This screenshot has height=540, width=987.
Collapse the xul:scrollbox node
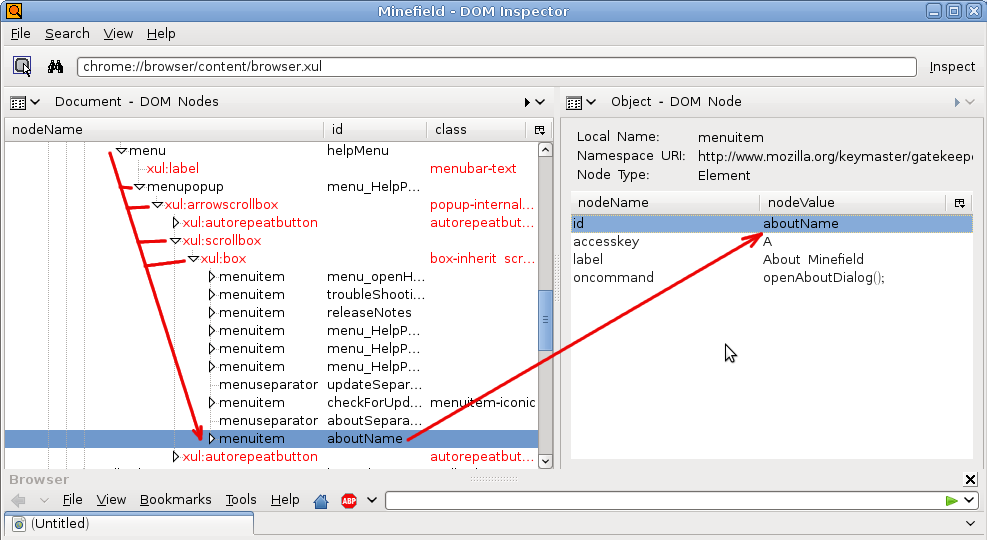[x=176, y=241]
